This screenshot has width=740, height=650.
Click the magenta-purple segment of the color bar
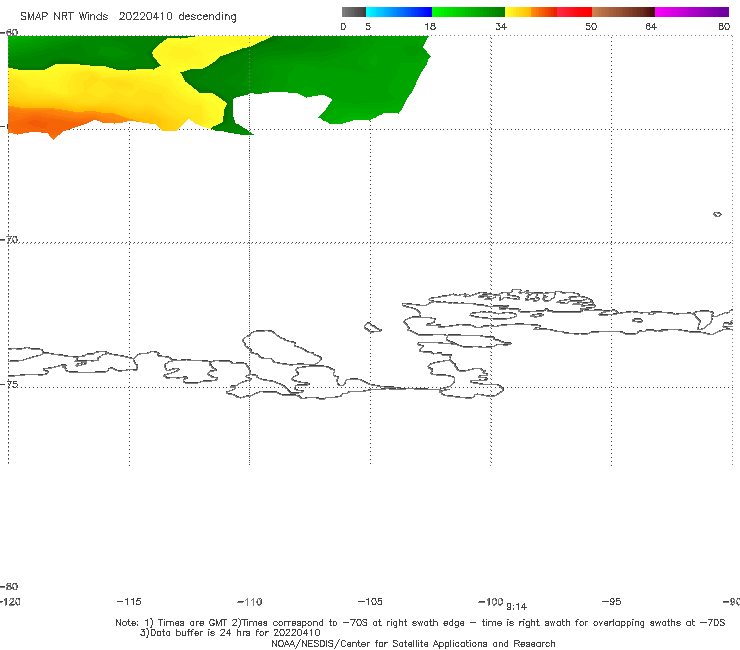[692, 12]
